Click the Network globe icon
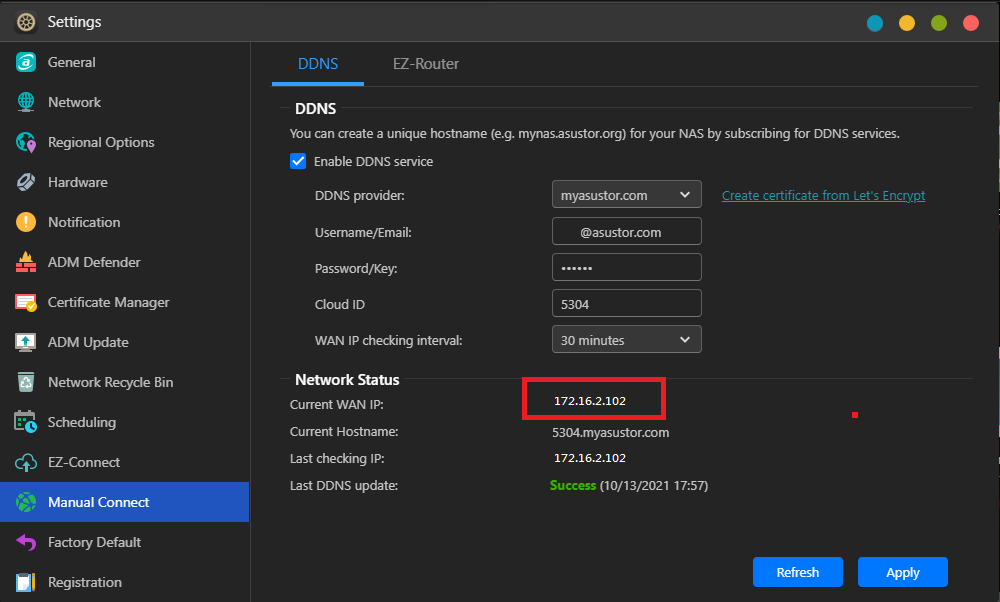 click(x=26, y=102)
